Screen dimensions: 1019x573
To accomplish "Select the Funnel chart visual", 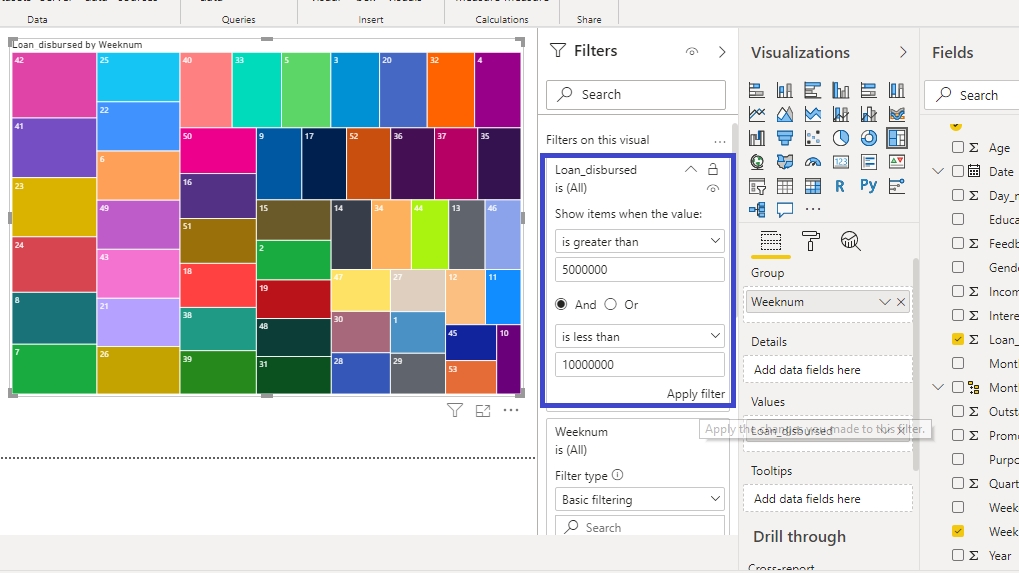I will click(785, 137).
